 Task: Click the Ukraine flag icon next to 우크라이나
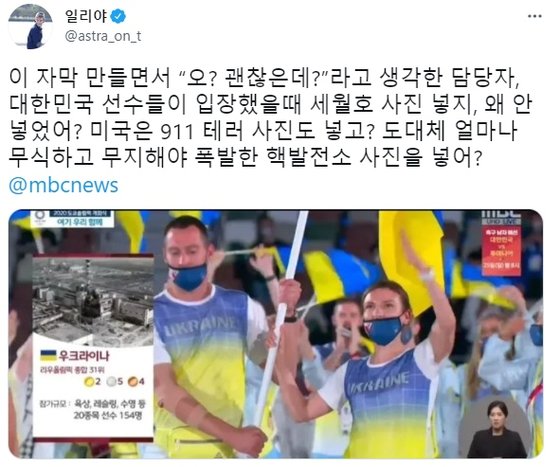tap(48, 355)
